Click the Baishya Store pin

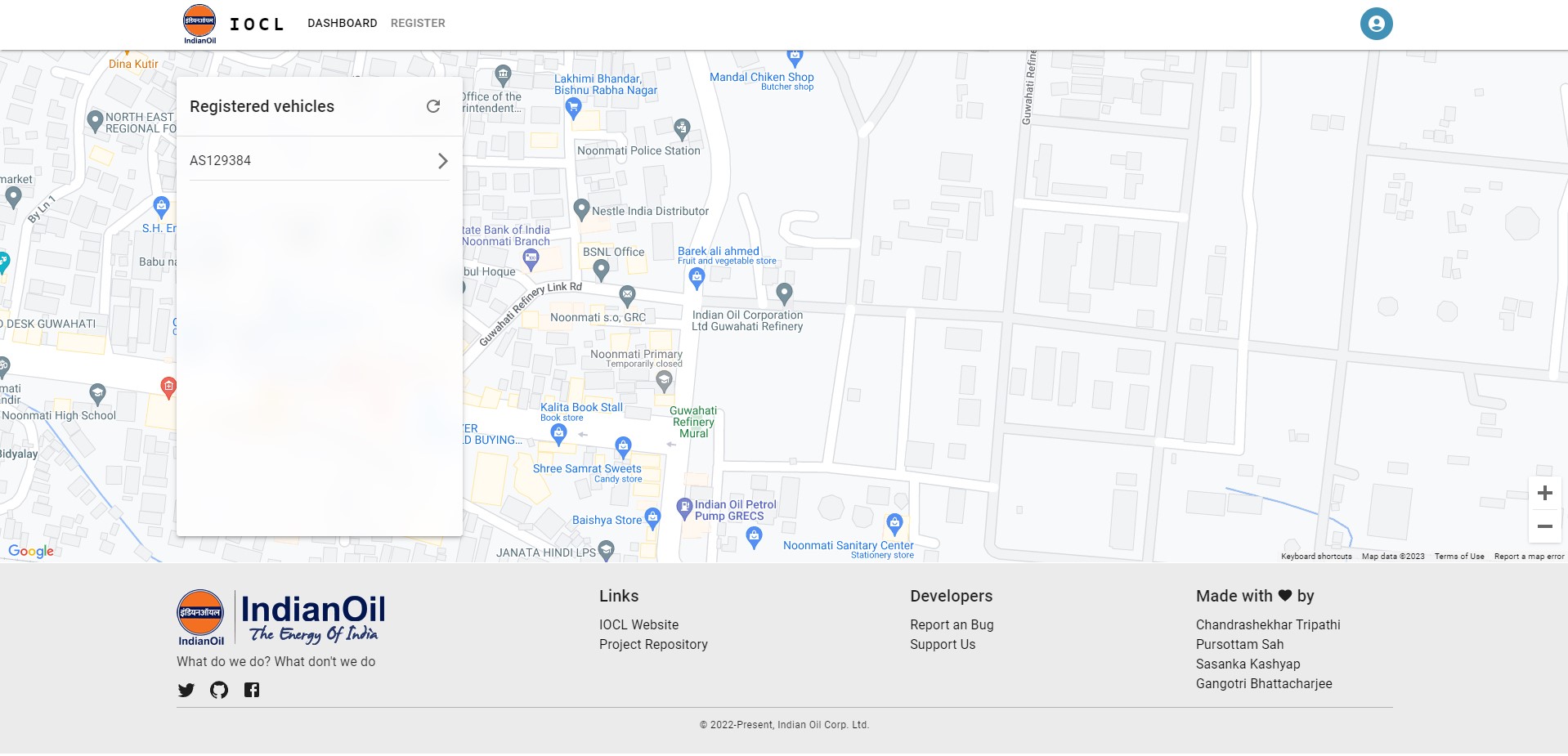coord(652,517)
